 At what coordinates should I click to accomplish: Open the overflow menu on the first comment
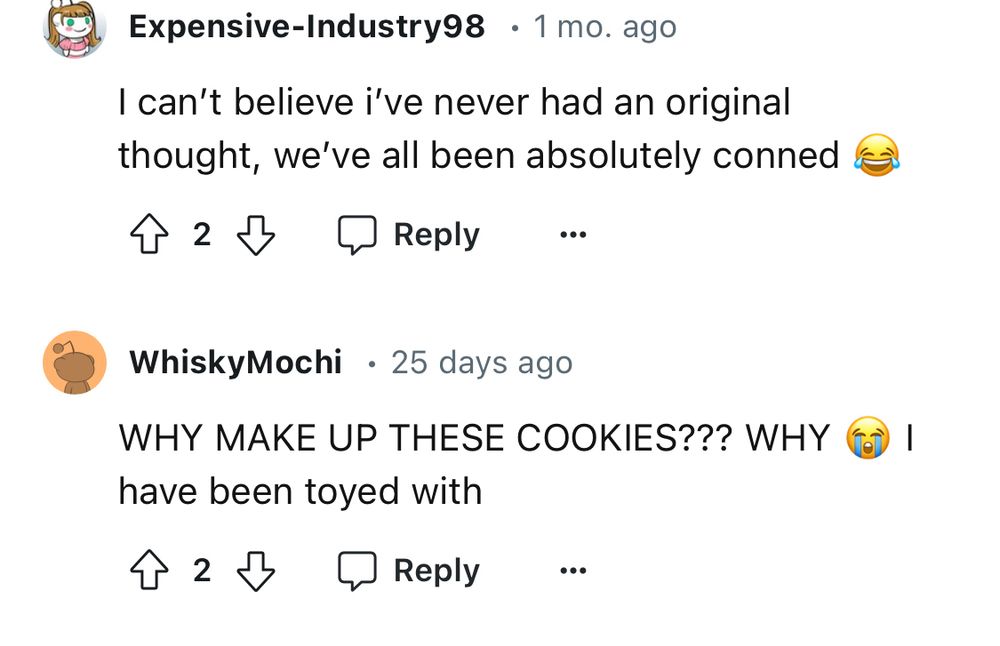tap(571, 235)
